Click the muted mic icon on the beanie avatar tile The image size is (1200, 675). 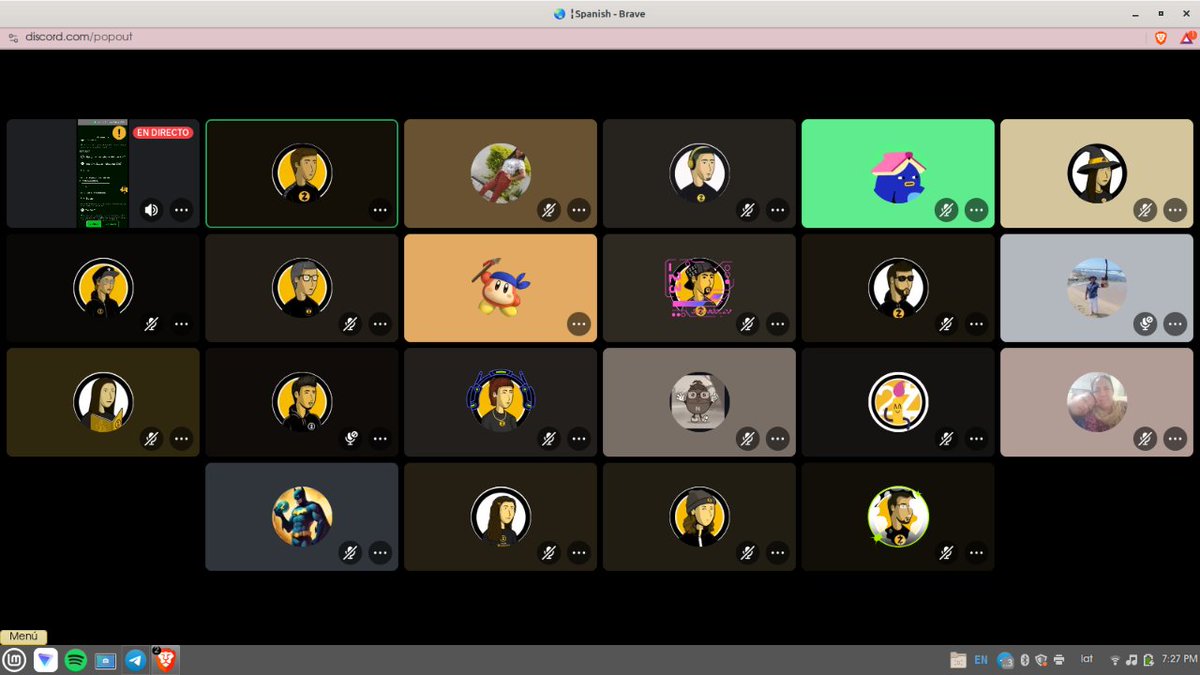click(748, 552)
